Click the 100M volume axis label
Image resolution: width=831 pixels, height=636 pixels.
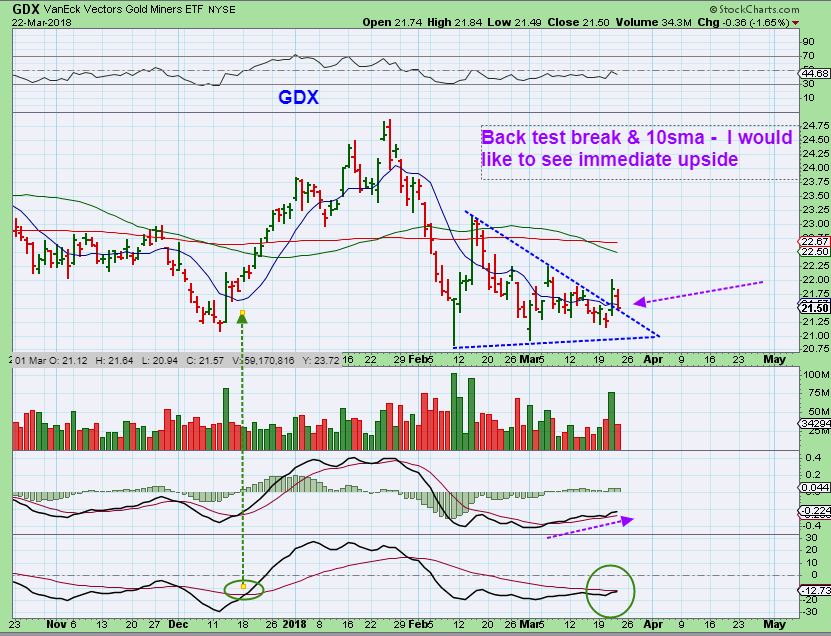816,375
